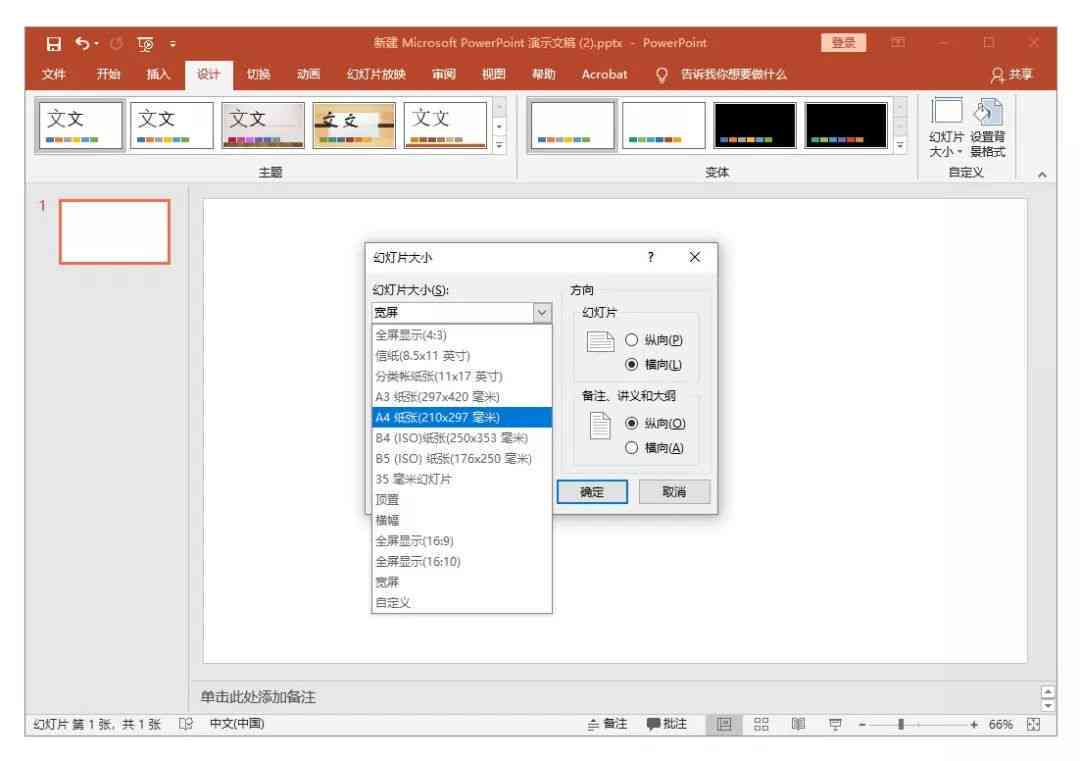Choose 横幅 banner option
Image resolution: width=1080 pixels, height=761 pixels.
[x=461, y=521]
